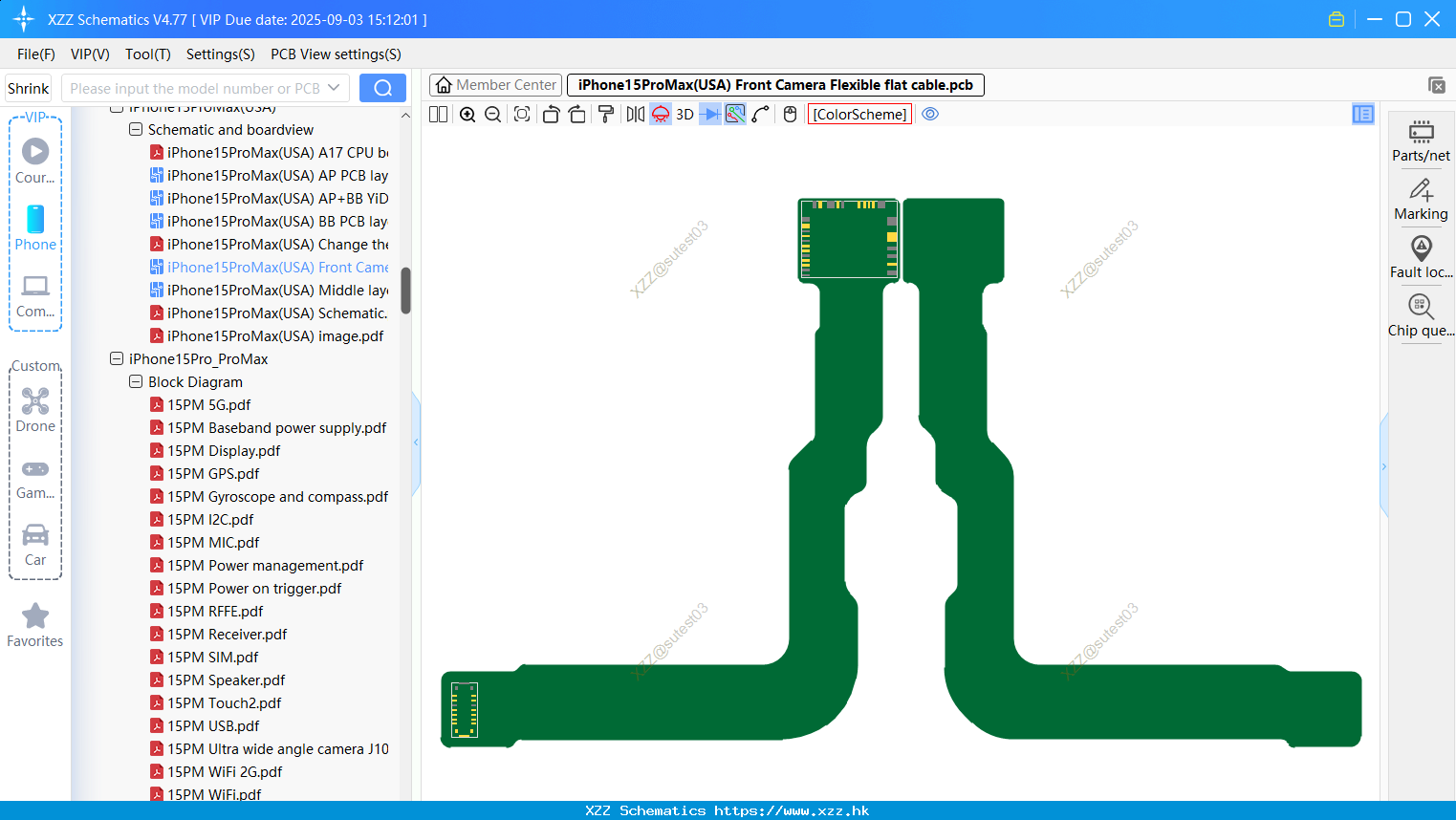Click the XZZ Schematics logo icon
This screenshot has width=1456, height=820.
click(x=23, y=19)
